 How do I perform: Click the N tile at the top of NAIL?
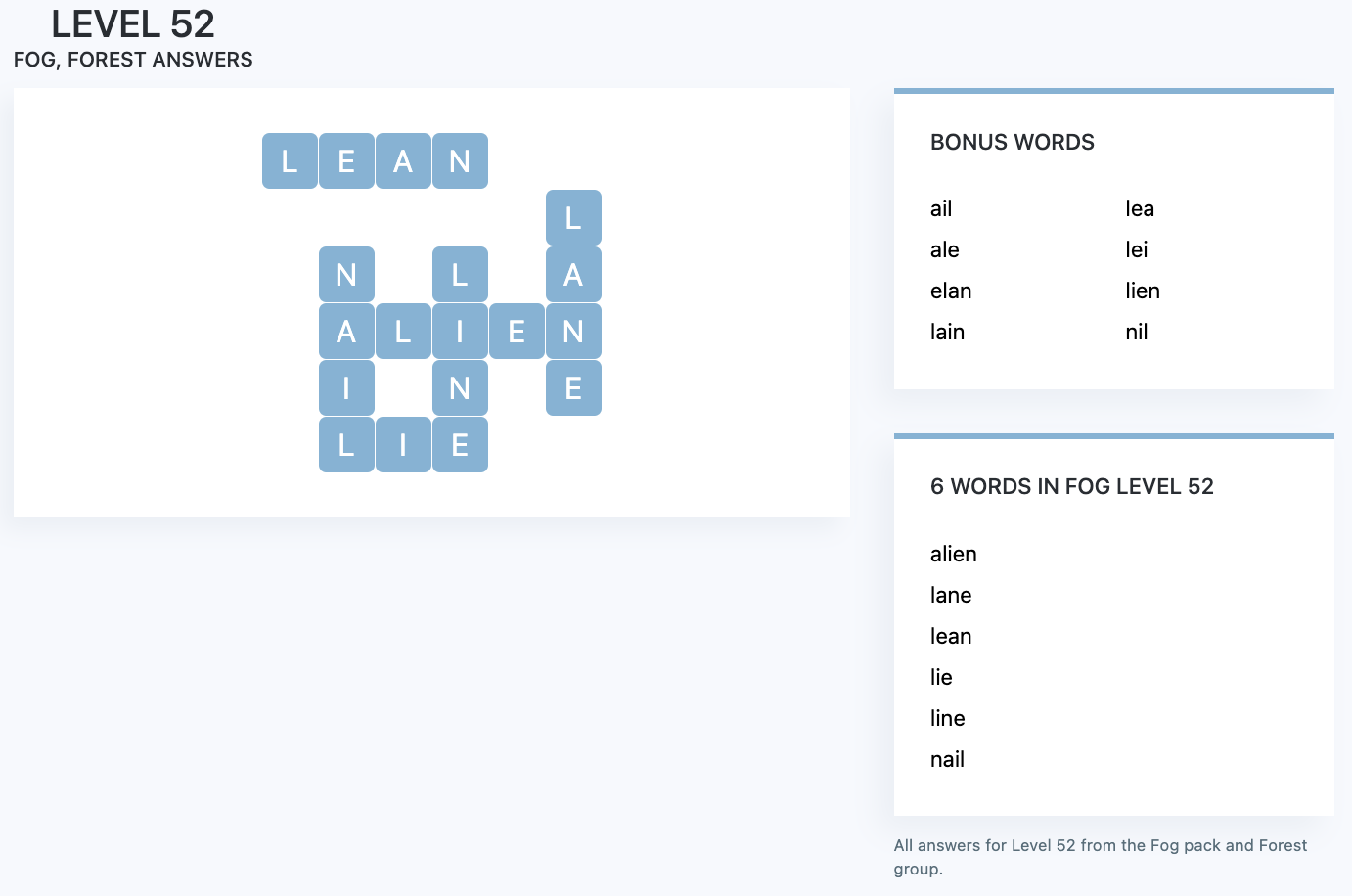pyautogui.click(x=346, y=274)
